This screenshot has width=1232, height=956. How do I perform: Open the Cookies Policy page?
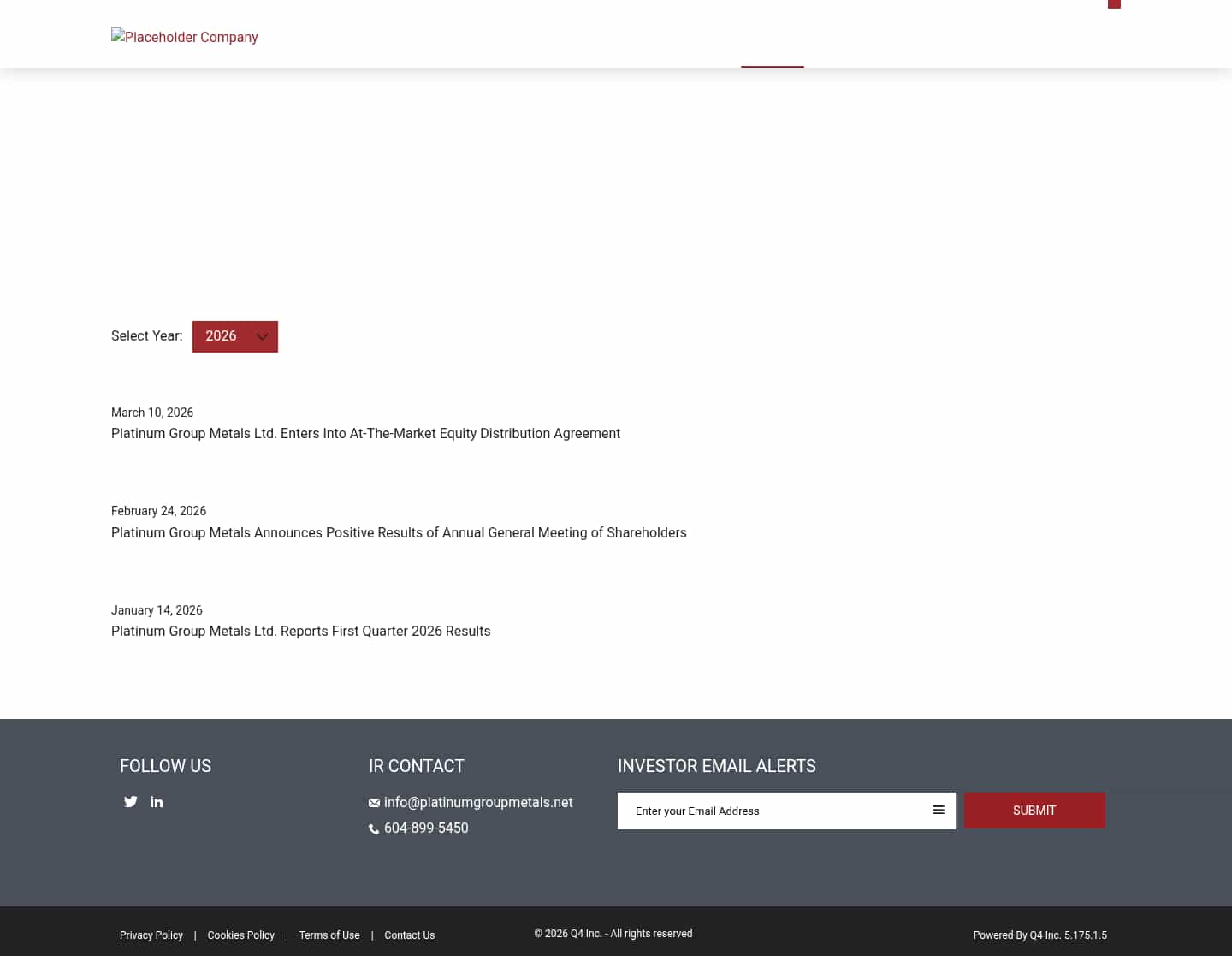[240, 935]
